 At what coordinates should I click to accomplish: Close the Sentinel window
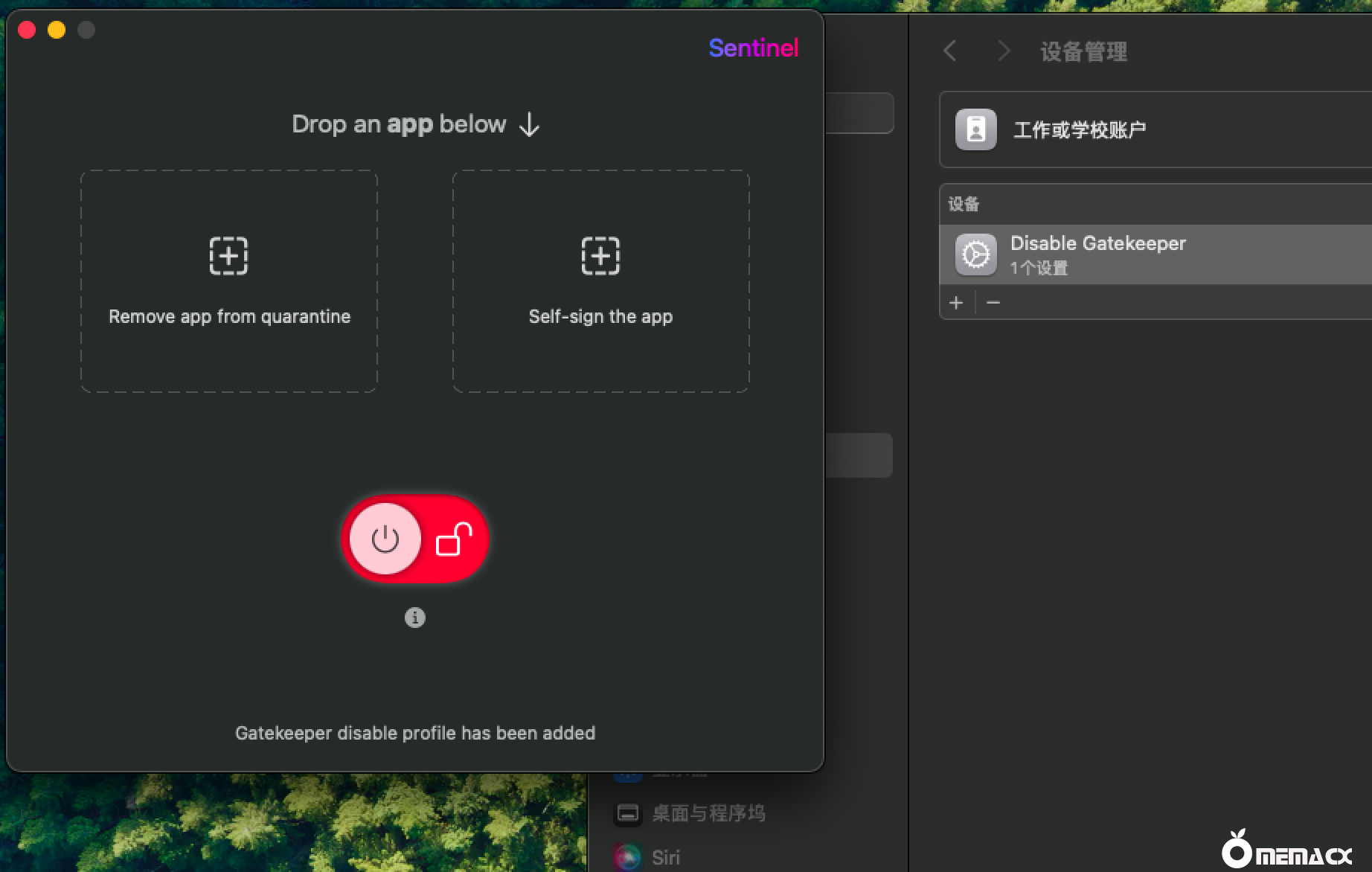point(28,30)
